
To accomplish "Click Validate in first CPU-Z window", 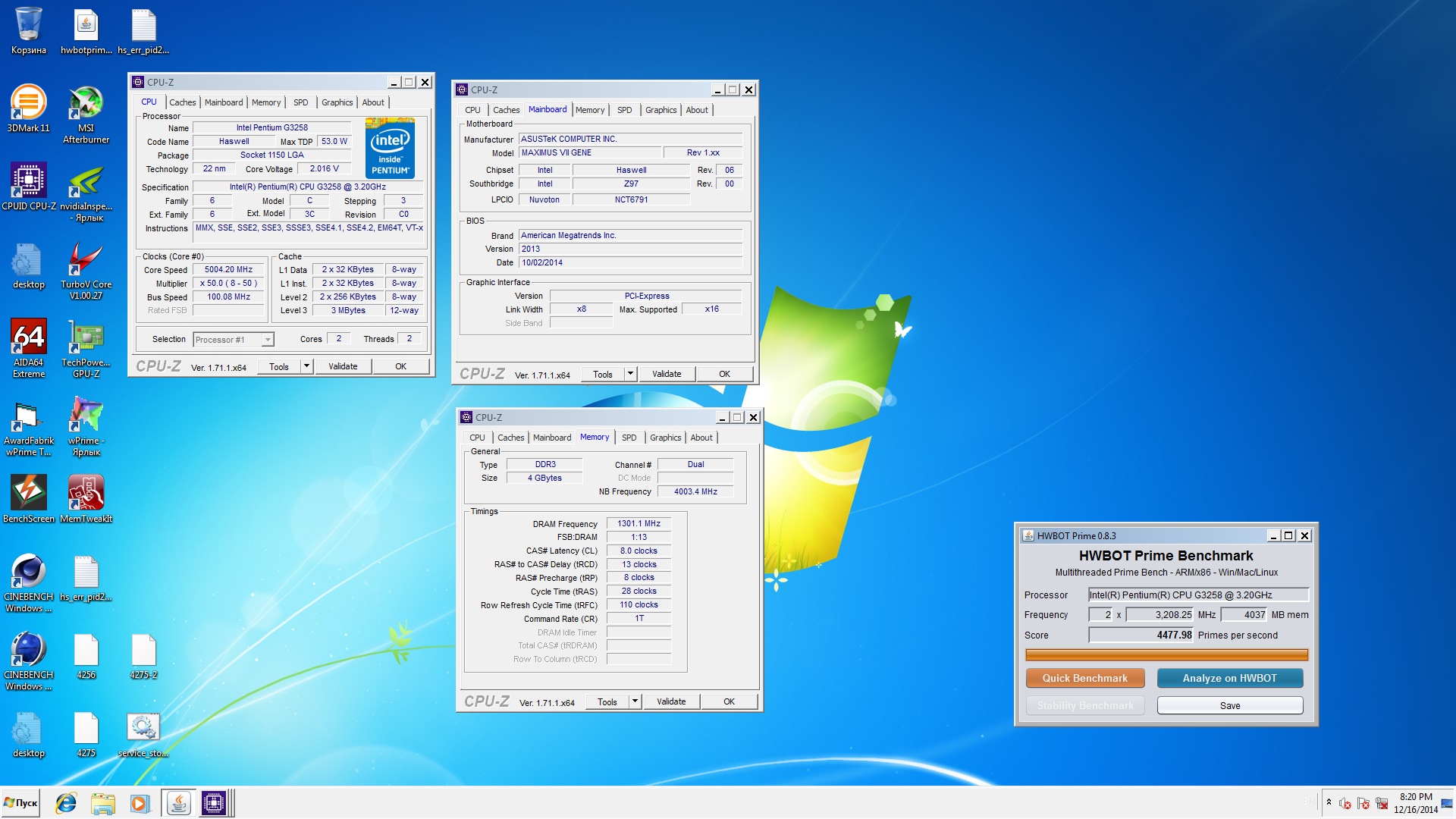I will (x=343, y=366).
